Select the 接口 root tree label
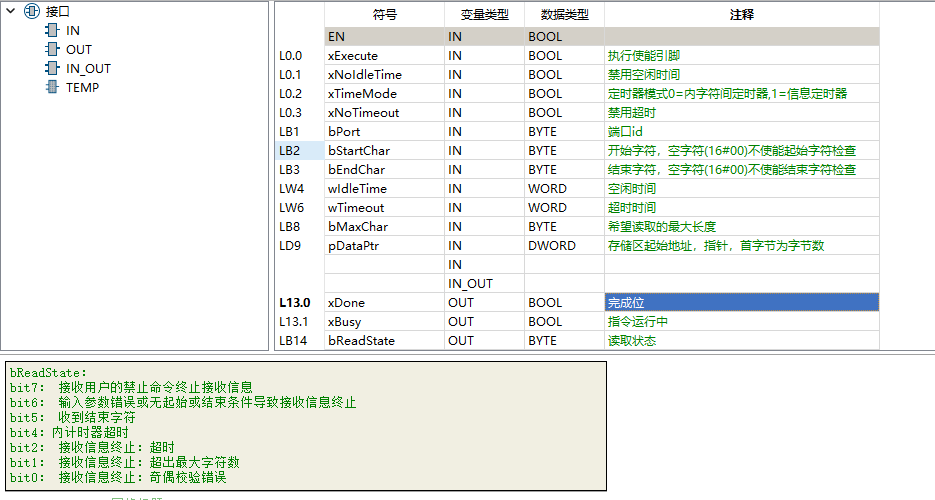 [x=57, y=11]
